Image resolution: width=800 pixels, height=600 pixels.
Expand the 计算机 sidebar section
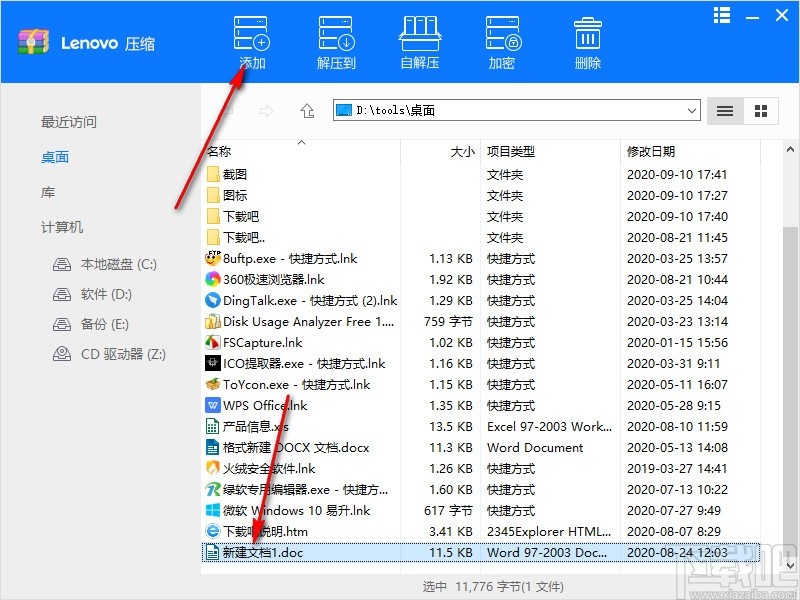[x=62, y=227]
